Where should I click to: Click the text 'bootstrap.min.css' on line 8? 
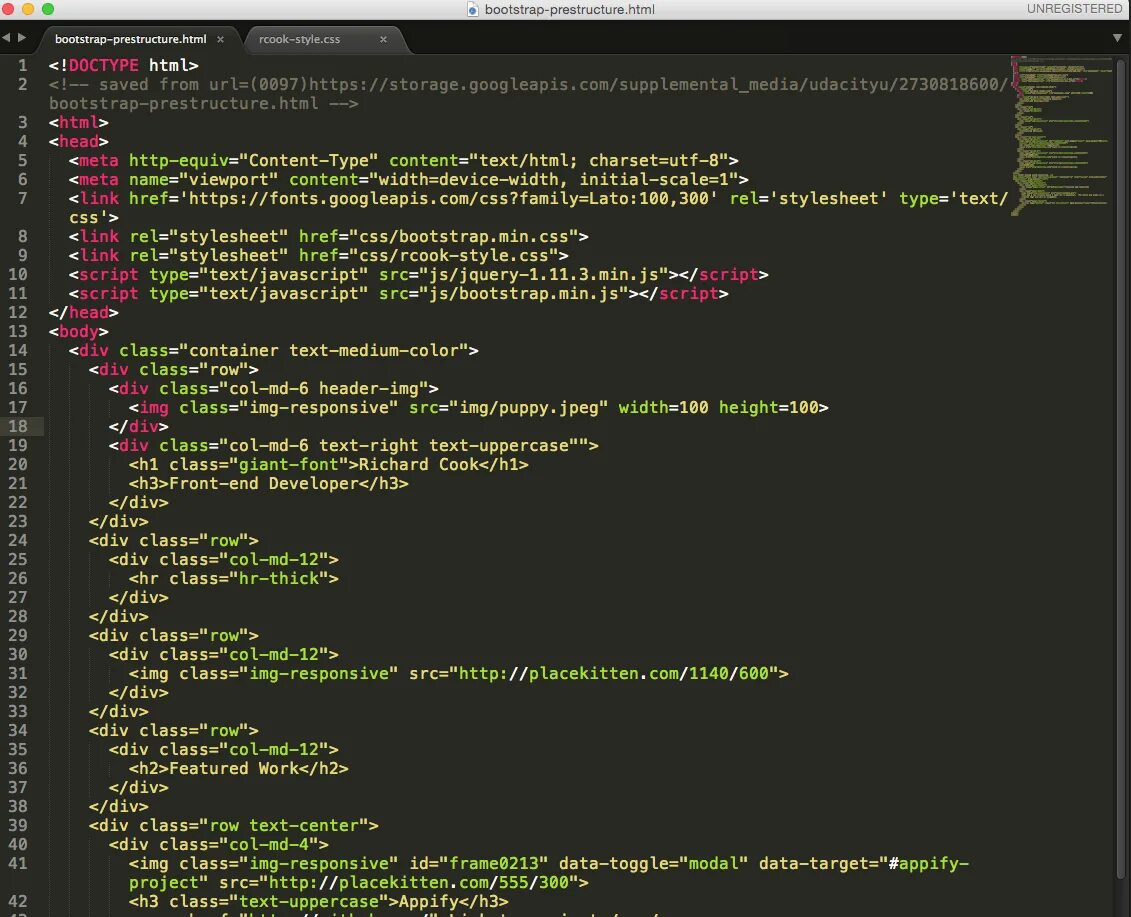point(484,237)
